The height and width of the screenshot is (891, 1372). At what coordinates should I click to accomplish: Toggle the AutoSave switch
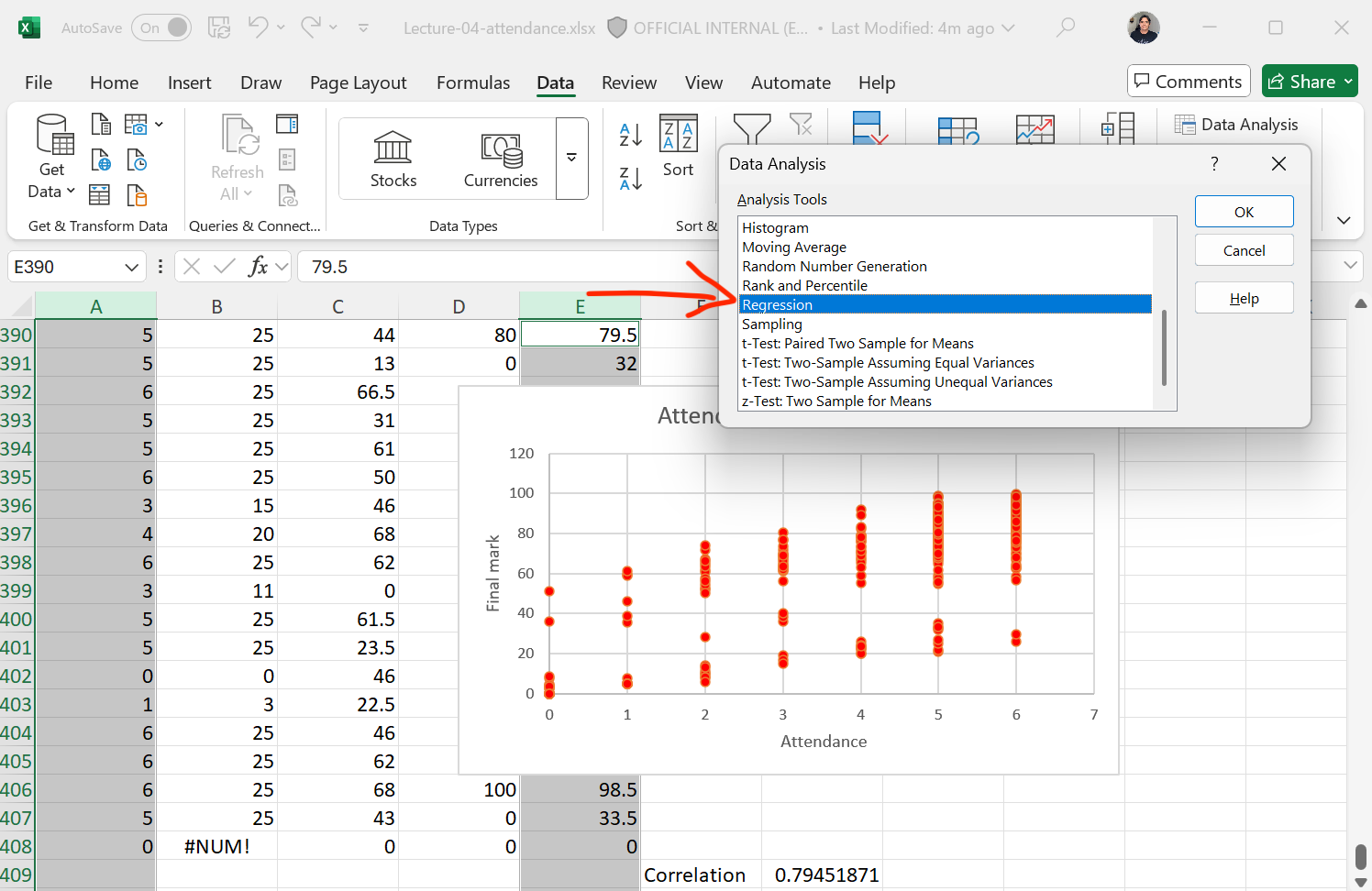(161, 28)
